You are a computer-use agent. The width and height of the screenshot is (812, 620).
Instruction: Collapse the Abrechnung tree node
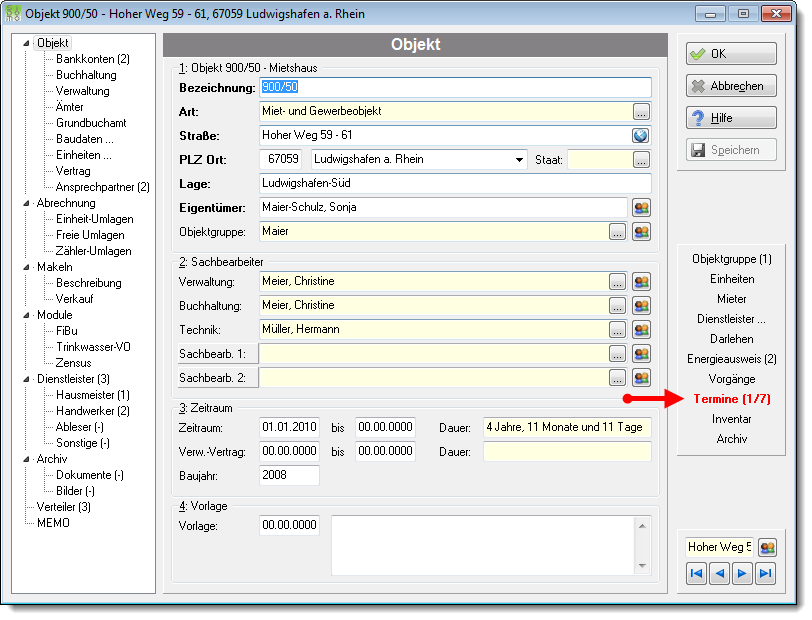pyautogui.click(x=26, y=203)
